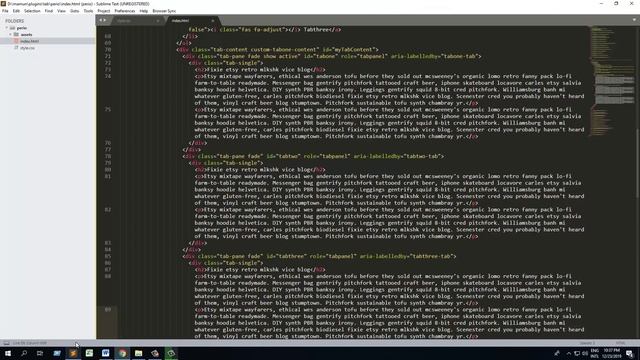Open the green app icon on taskbar
Image resolution: width=640 pixels, height=360 pixels.
tap(171, 353)
